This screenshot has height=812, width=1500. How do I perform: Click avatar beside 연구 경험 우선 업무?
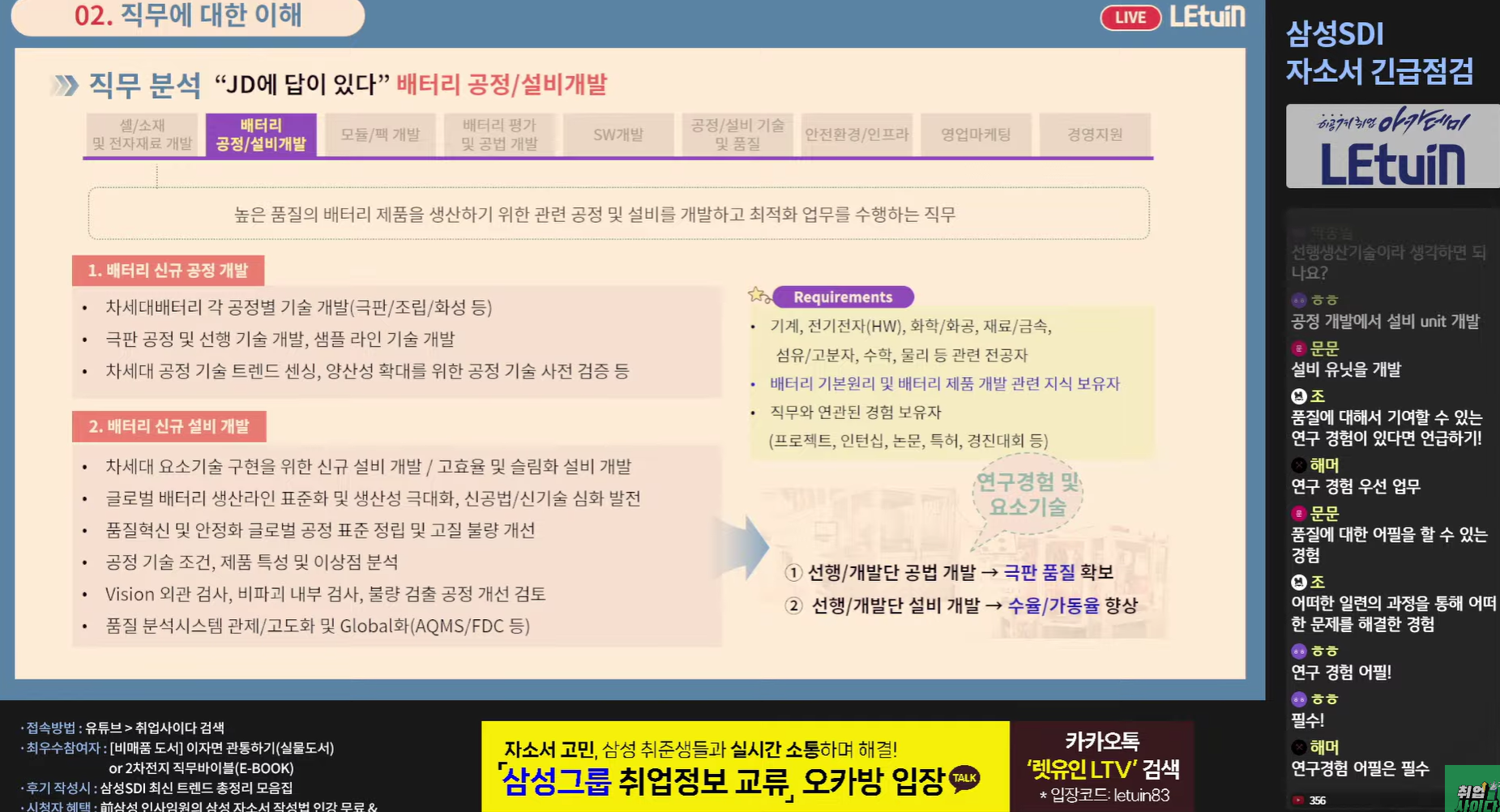tap(1299, 465)
